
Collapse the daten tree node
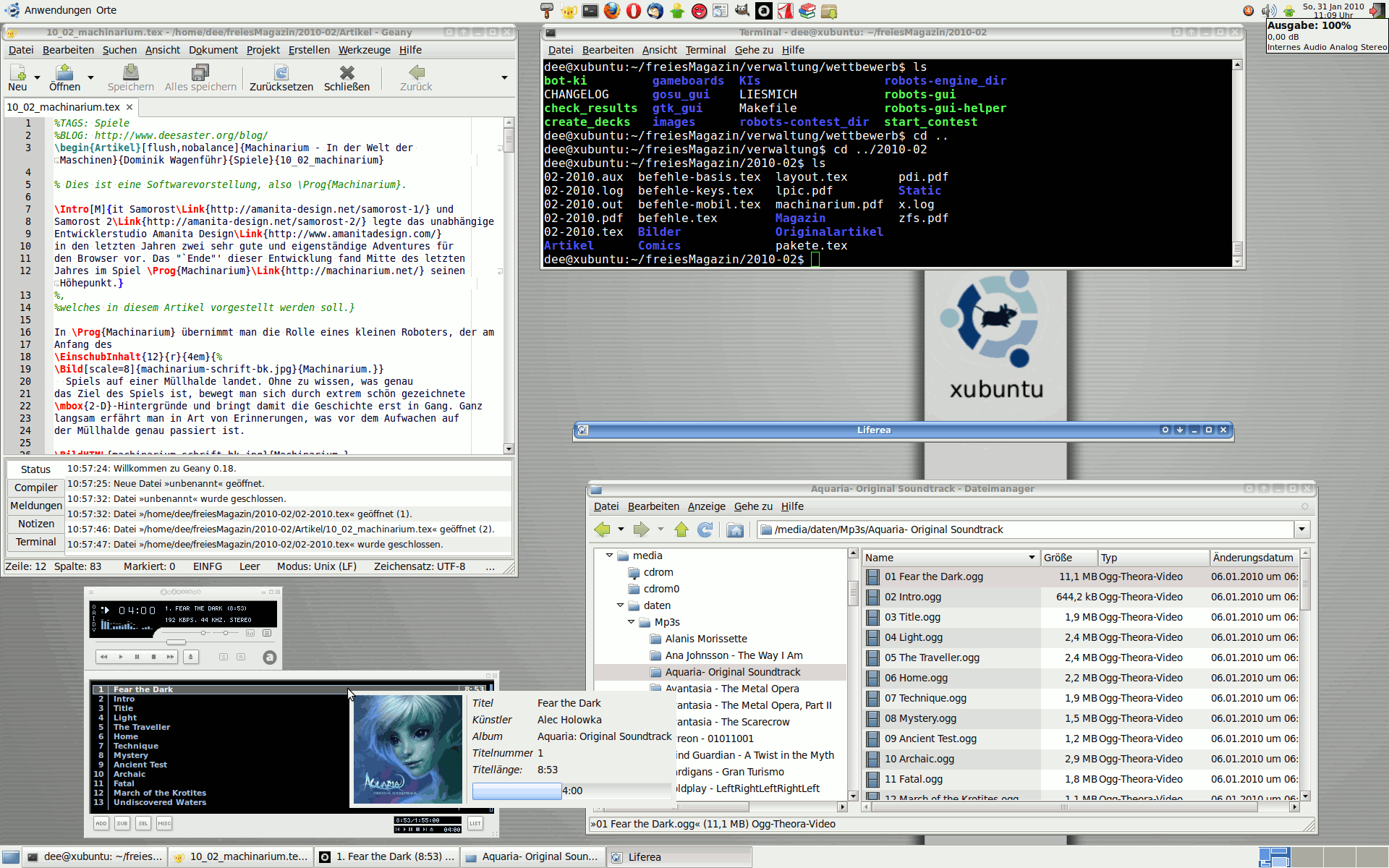pyautogui.click(x=620, y=605)
